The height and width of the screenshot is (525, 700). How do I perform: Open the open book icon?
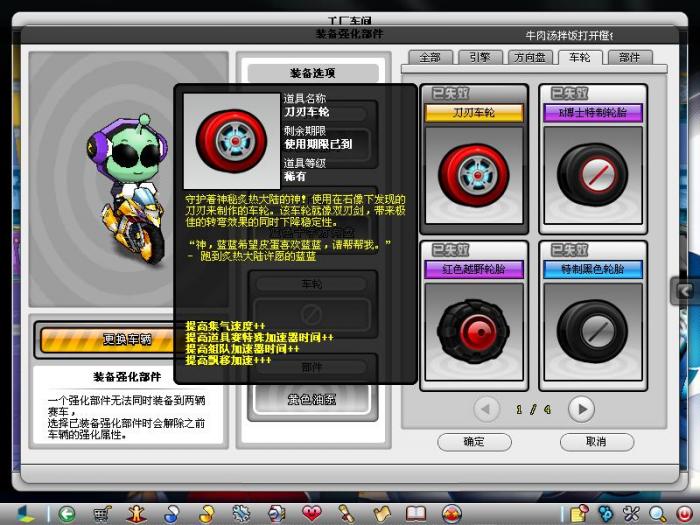click(416, 514)
